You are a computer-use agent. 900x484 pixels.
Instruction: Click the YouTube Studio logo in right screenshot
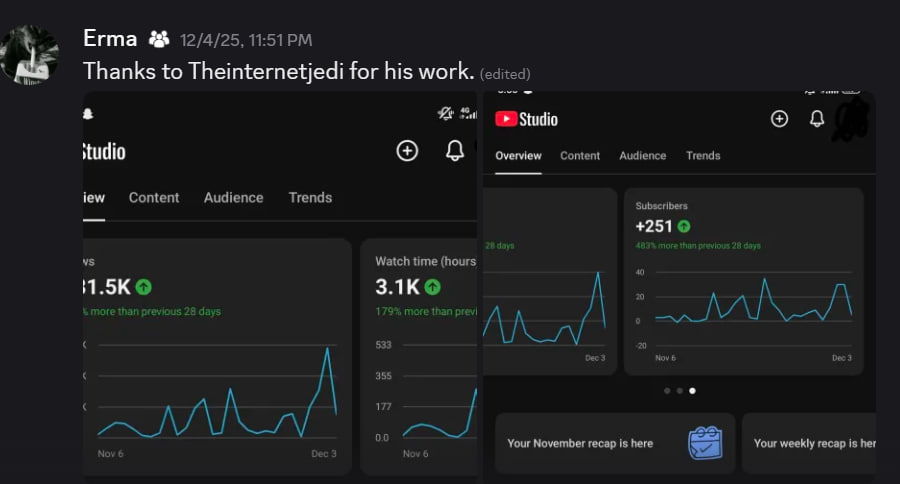pos(526,119)
